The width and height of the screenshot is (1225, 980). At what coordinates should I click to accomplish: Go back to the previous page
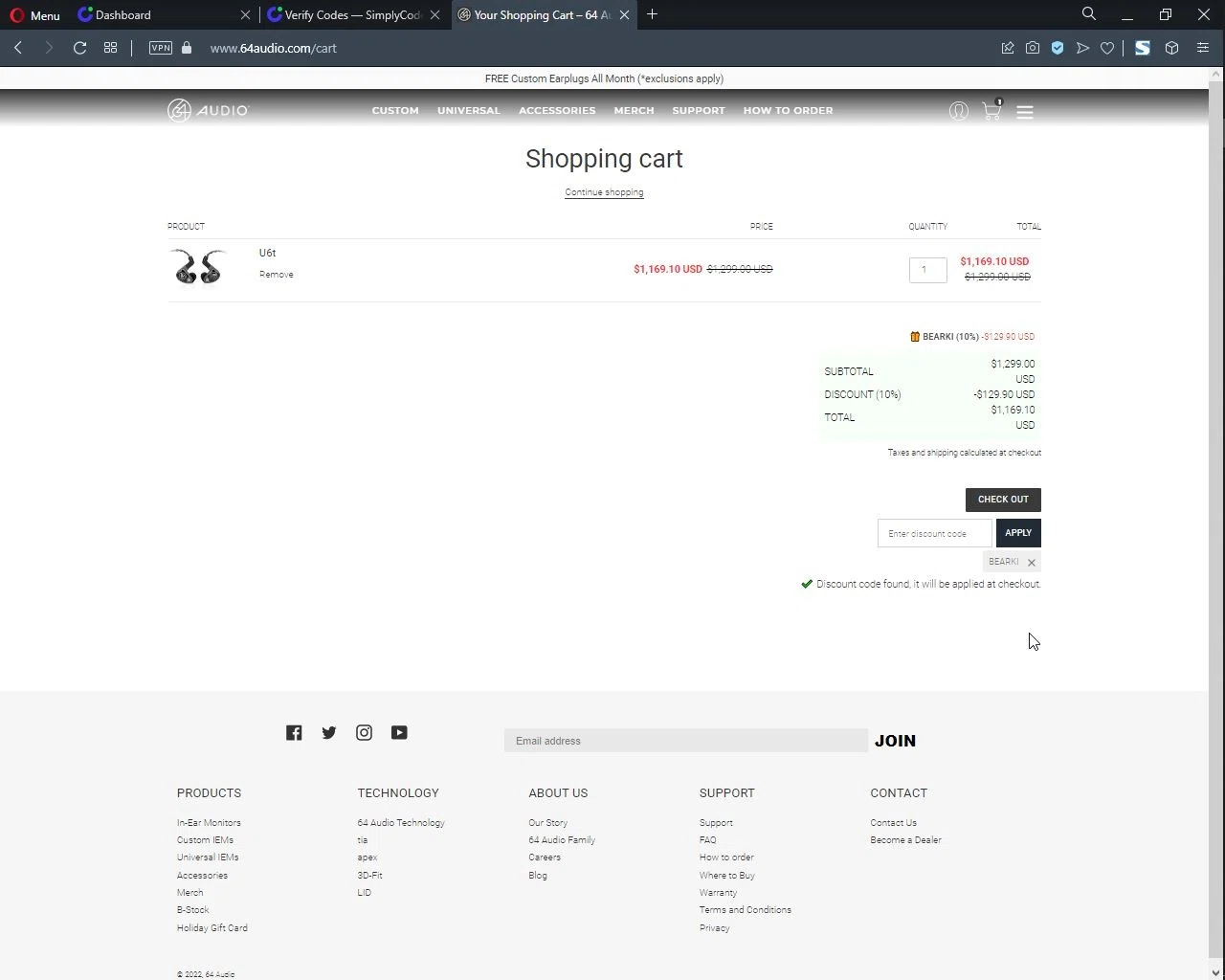(x=18, y=48)
